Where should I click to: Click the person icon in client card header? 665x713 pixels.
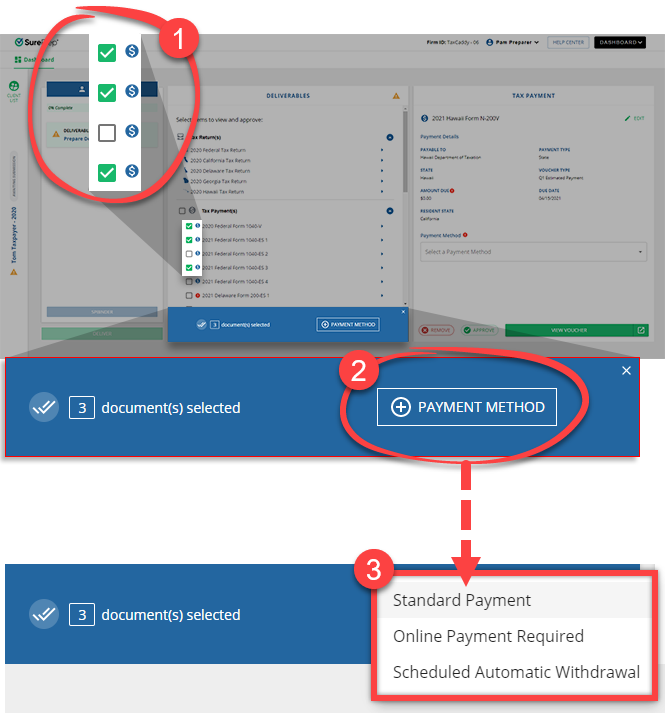coord(82,89)
